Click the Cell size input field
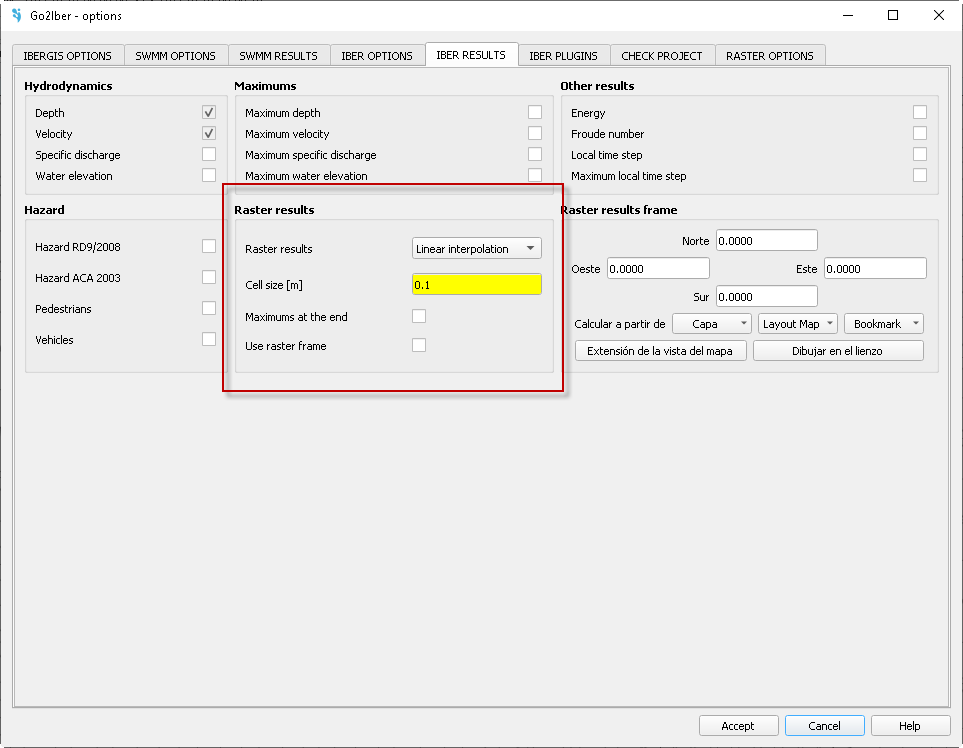 point(477,284)
